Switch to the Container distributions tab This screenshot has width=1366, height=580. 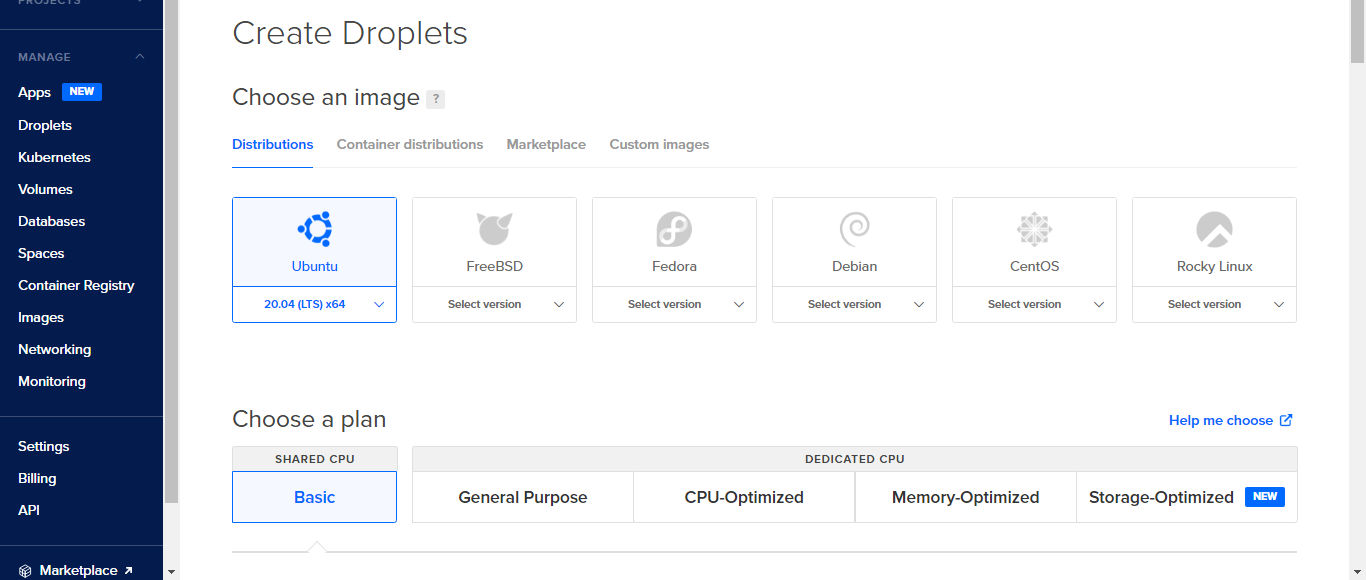(x=410, y=145)
